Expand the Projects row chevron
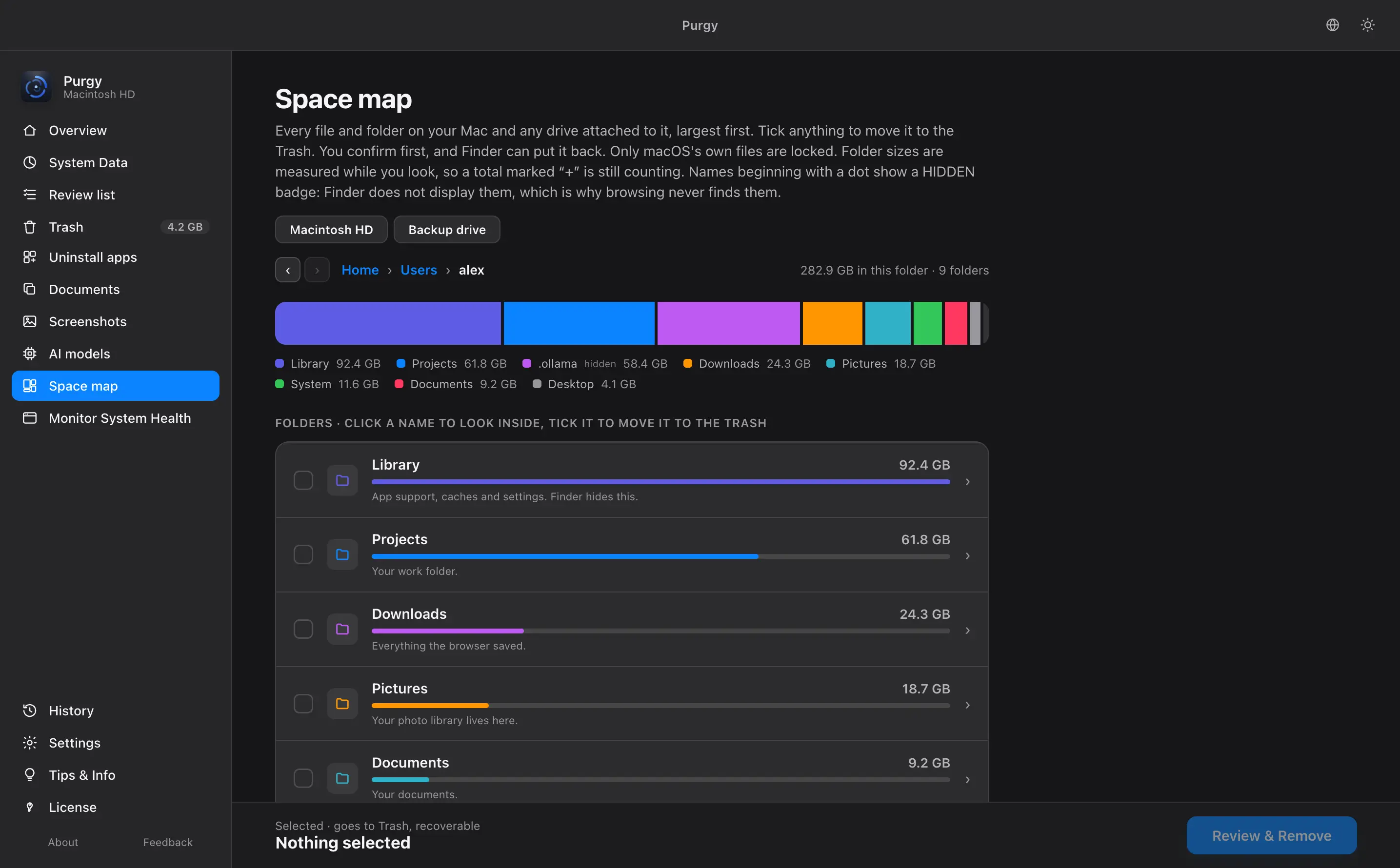 [968, 556]
